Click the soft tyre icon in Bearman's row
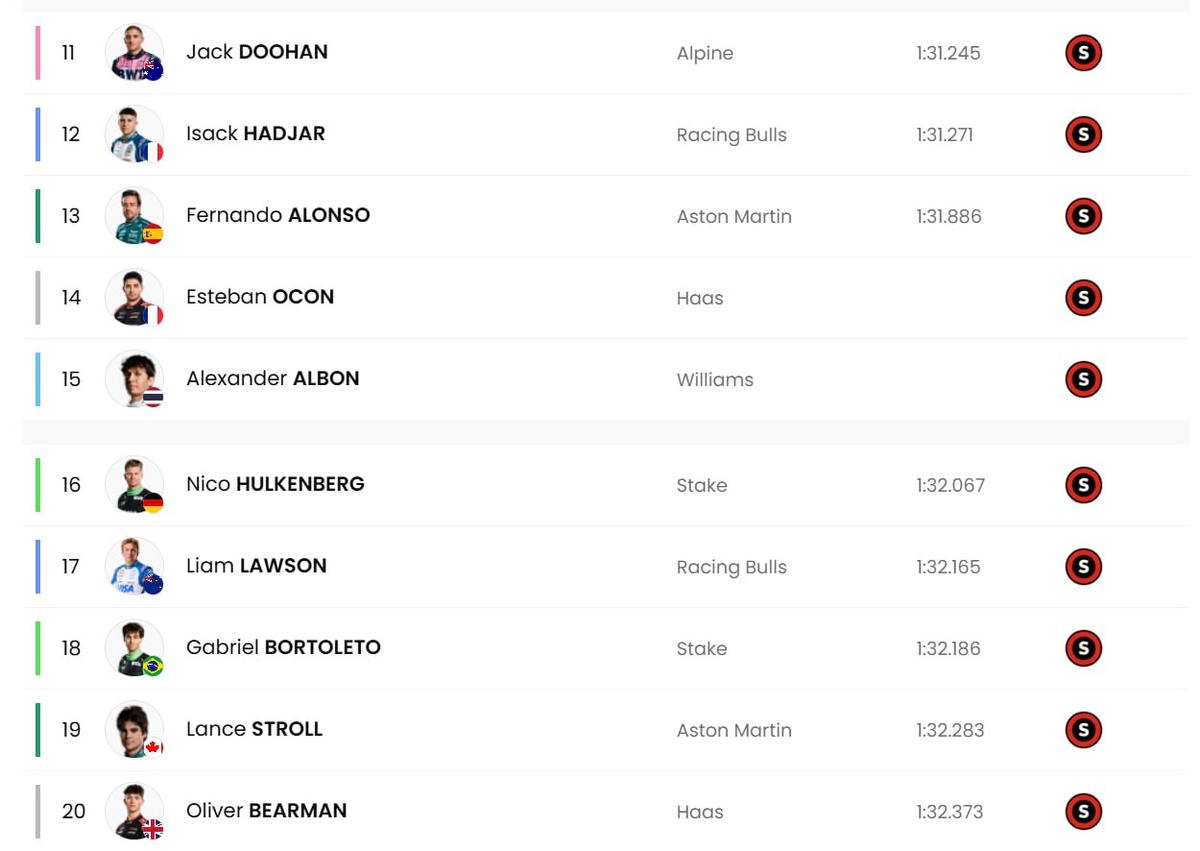The width and height of the screenshot is (1200, 851). click(x=1083, y=811)
